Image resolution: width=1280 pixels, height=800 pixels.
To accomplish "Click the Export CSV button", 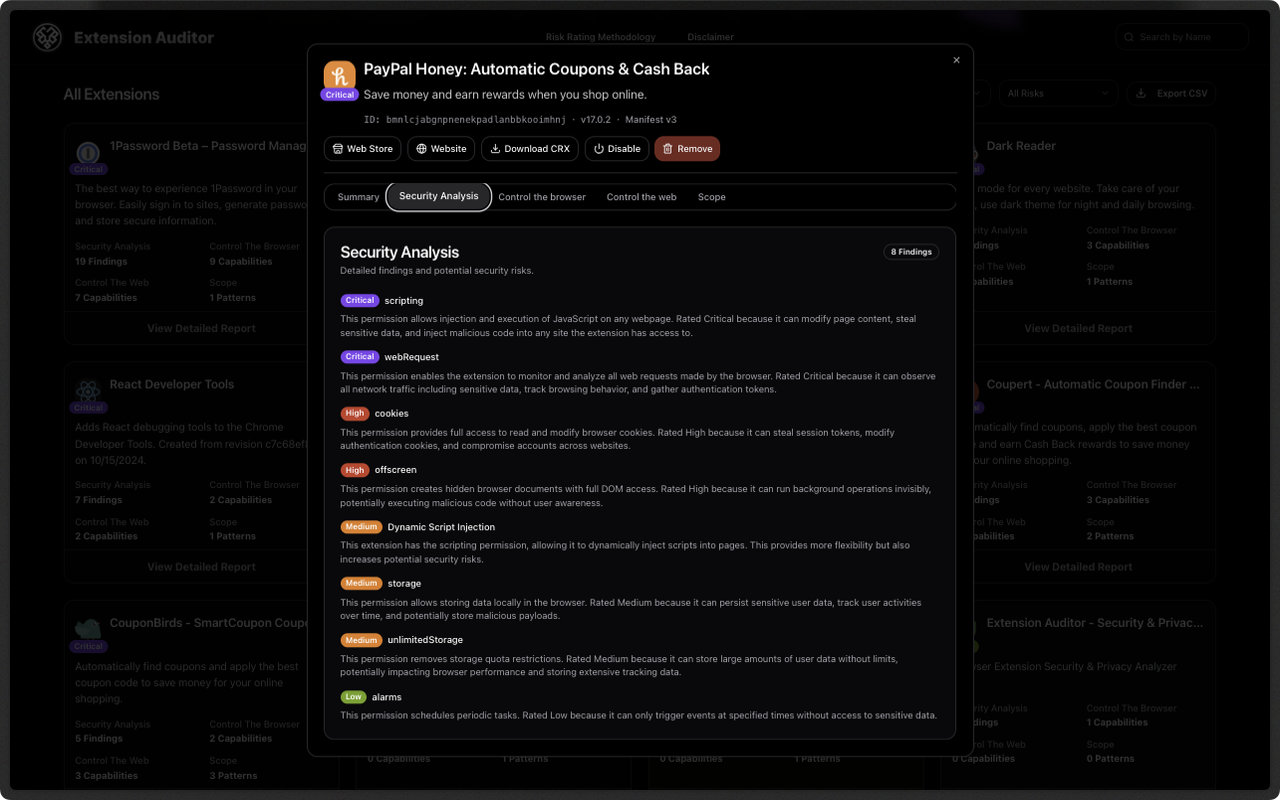I will (x=1173, y=93).
